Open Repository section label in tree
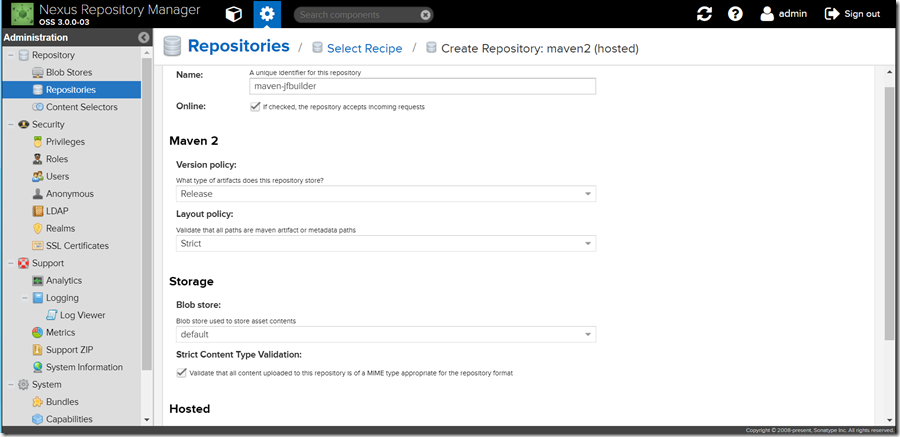The image size is (900, 437). coord(53,55)
